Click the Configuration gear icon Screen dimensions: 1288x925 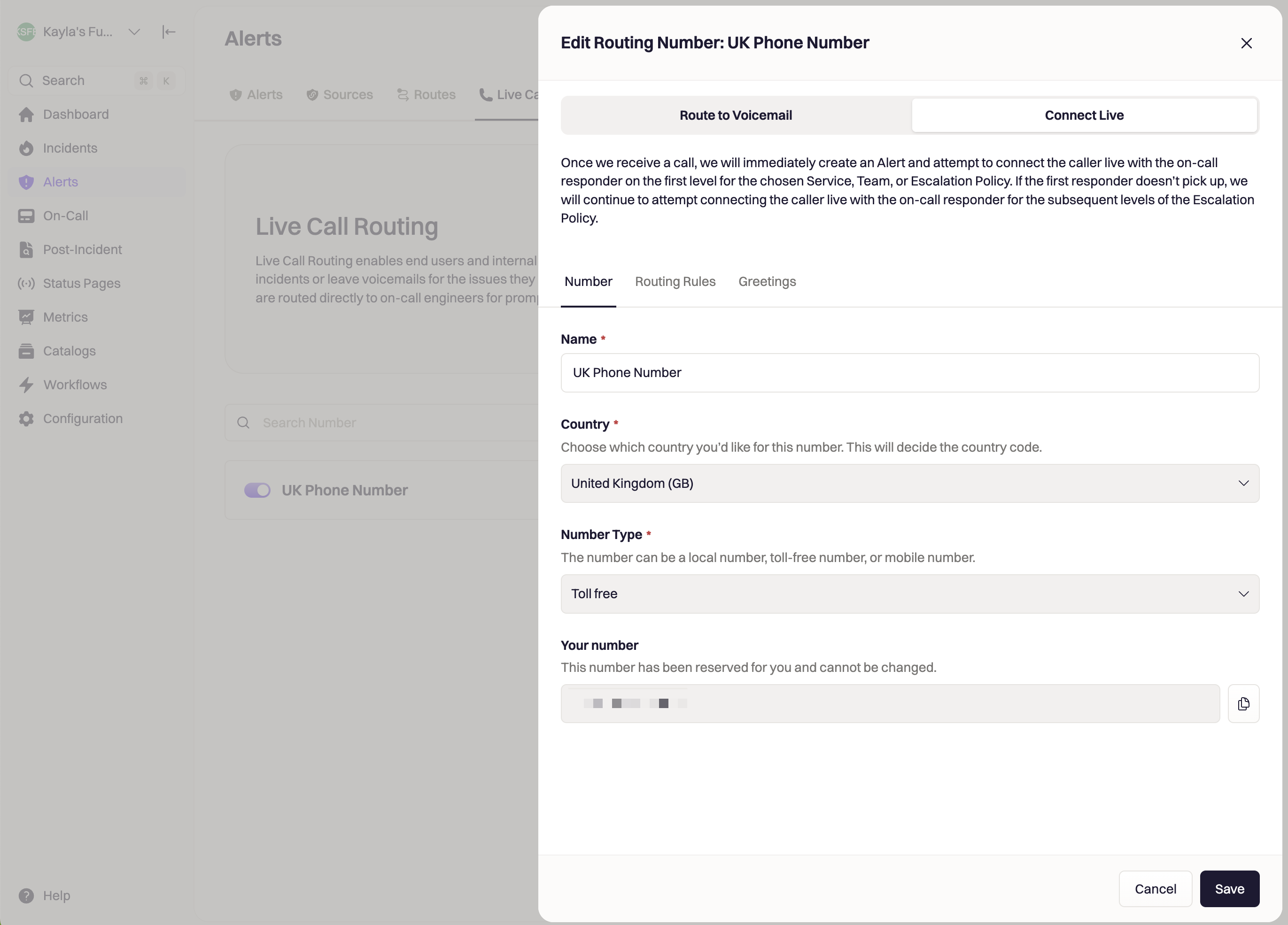(26, 418)
